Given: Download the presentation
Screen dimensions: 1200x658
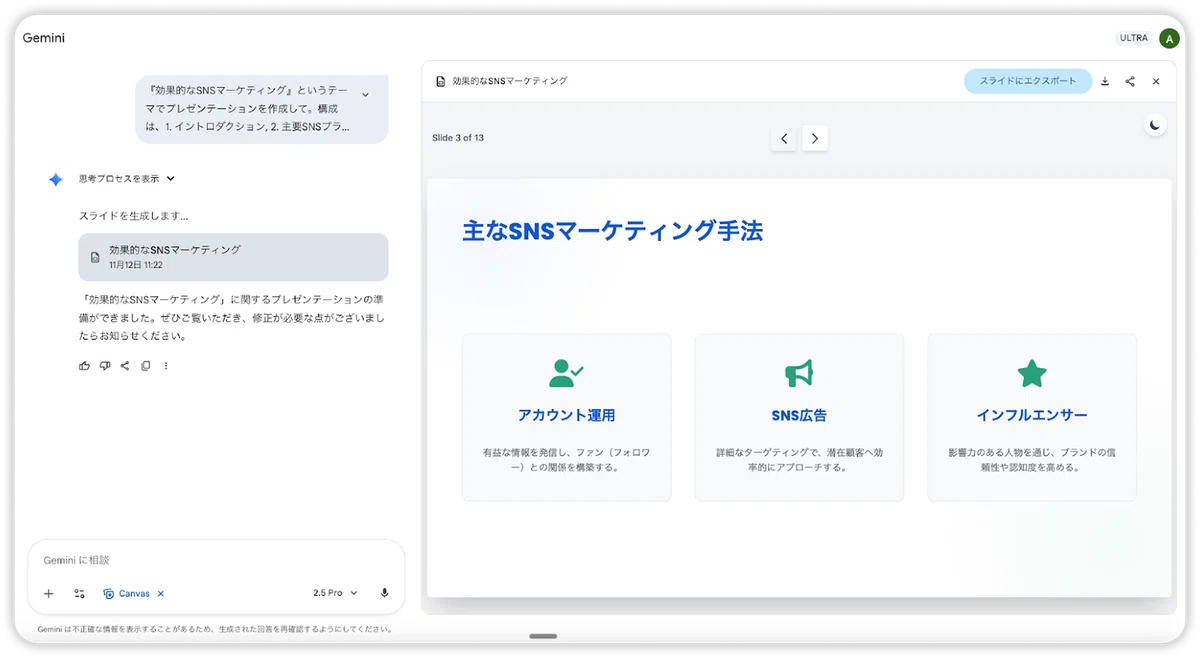Looking at the screenshot, I should (1105, 81).
